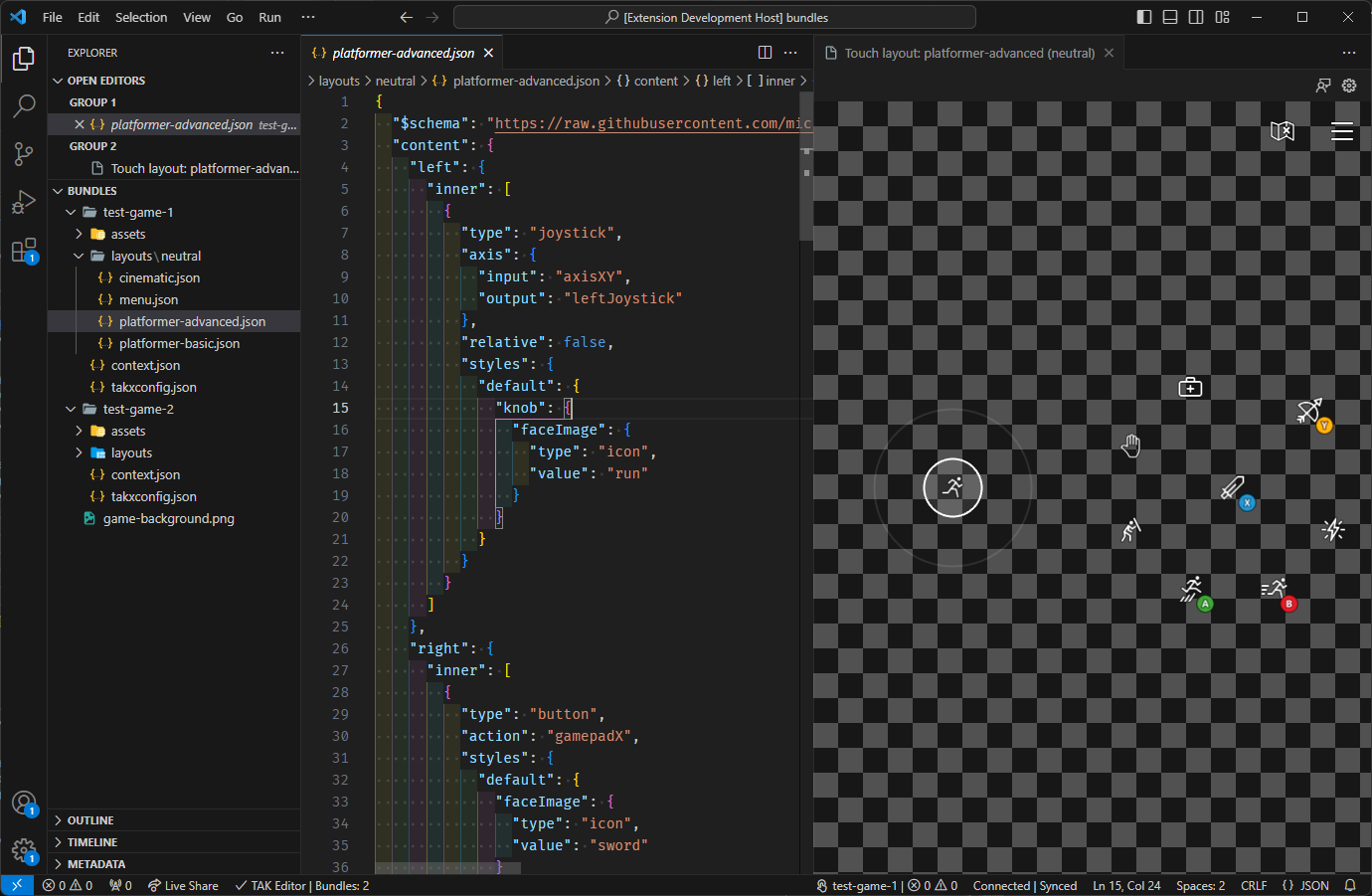Screen dimensions: 1372x896
Task: Expand the layouts folder under test-game-2
Action: point(174,452)
